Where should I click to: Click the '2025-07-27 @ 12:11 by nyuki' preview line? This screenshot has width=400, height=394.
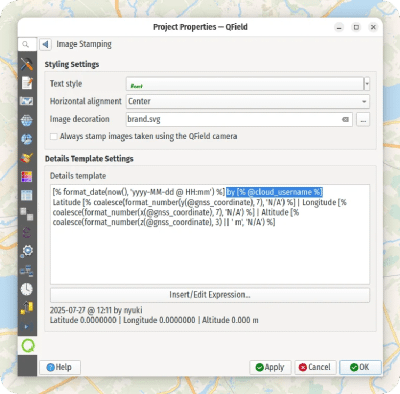[x=96, y=310]
